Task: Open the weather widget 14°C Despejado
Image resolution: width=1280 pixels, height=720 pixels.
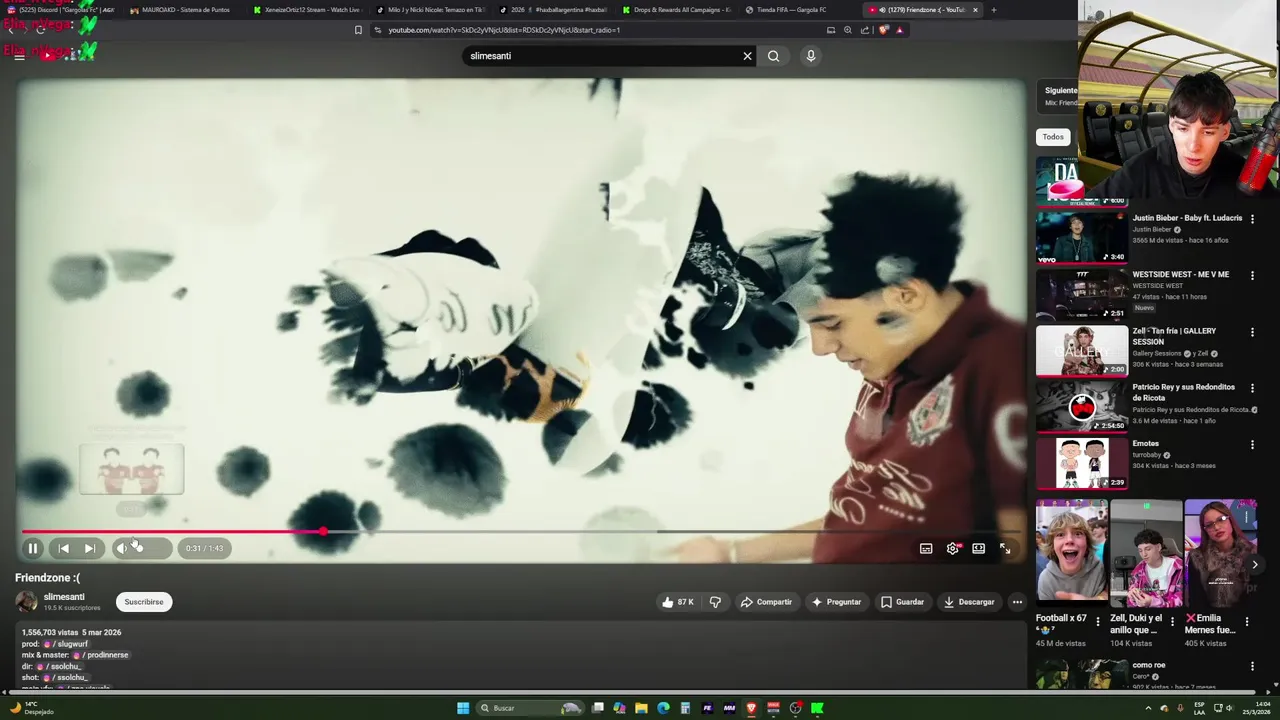Action: click(30, 708)
